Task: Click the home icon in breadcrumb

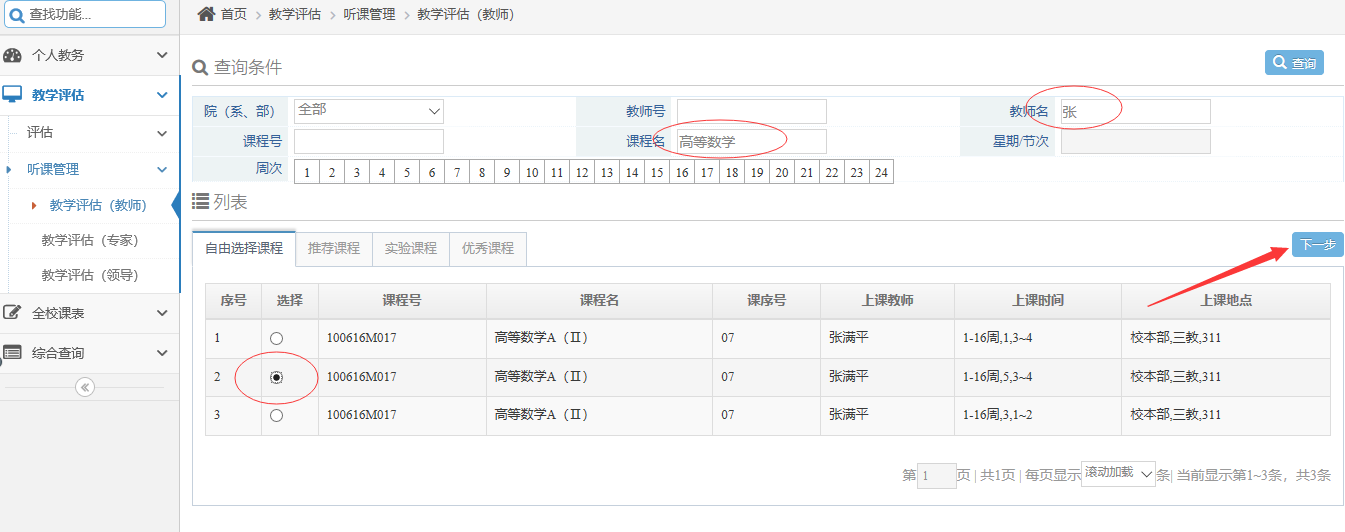Action: click(206, 14)
